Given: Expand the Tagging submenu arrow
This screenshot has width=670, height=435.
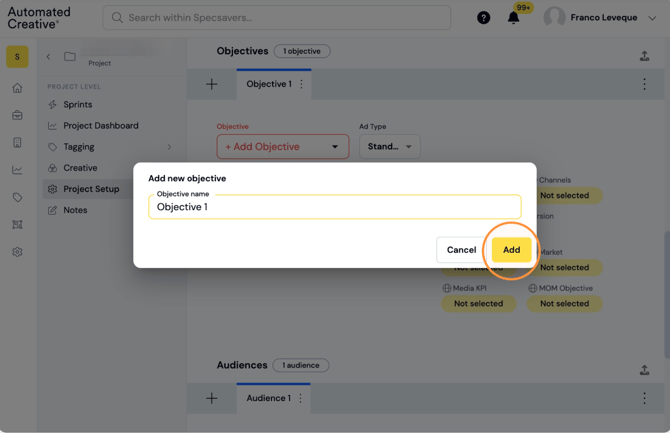Looking at the screenshot, I should point(169,147).
